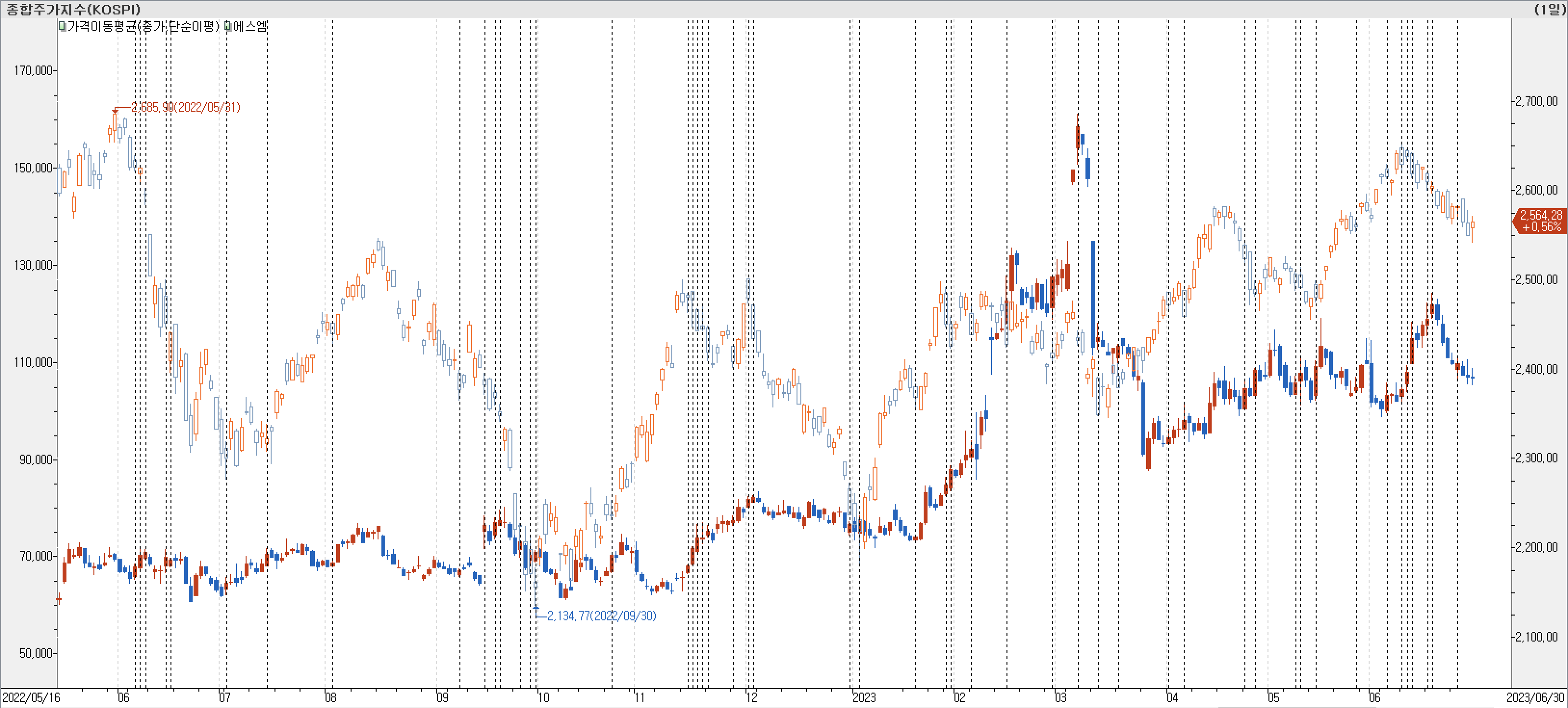Image resolution: width=1568 pixels, height=708 pixels.
Task: Click the red current price tag 2,564.28
Action: (x=1540, y=221)
